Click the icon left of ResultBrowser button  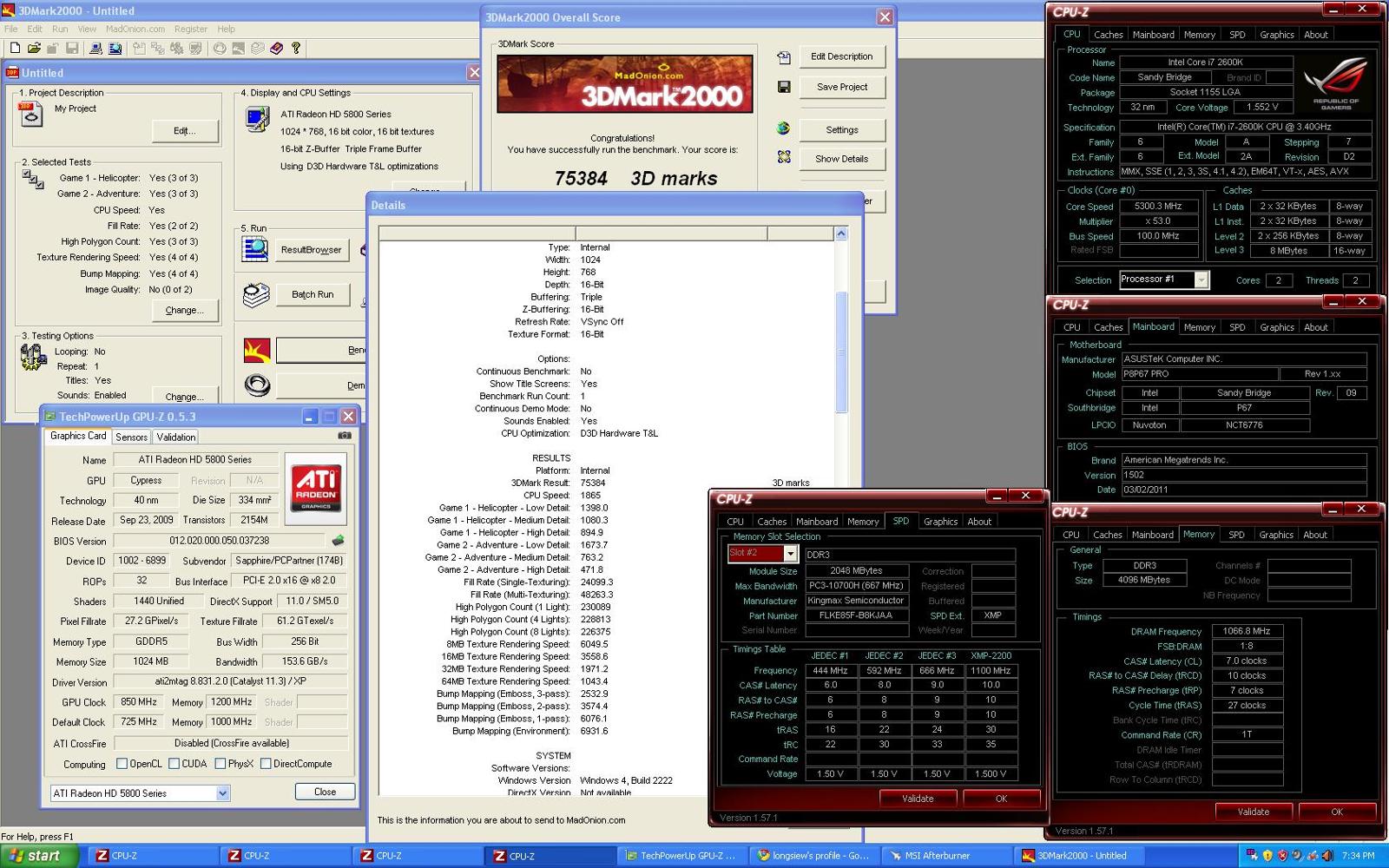[255, 249]
